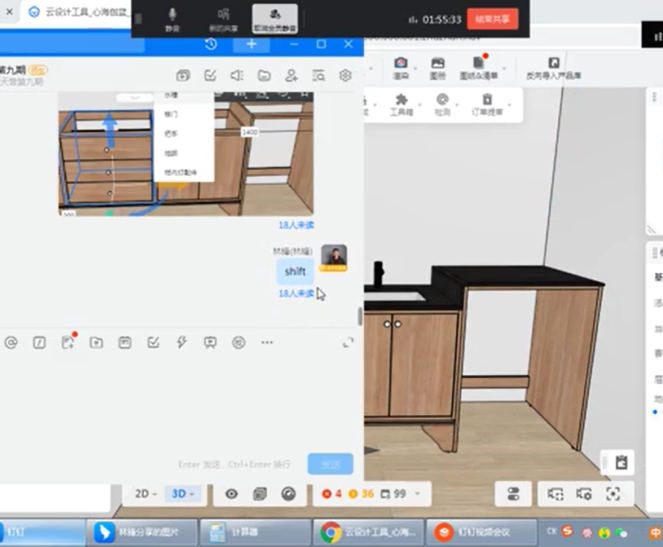
Task: Toggle the switch-style icon in bottom right bar
Action: [513, 493]
